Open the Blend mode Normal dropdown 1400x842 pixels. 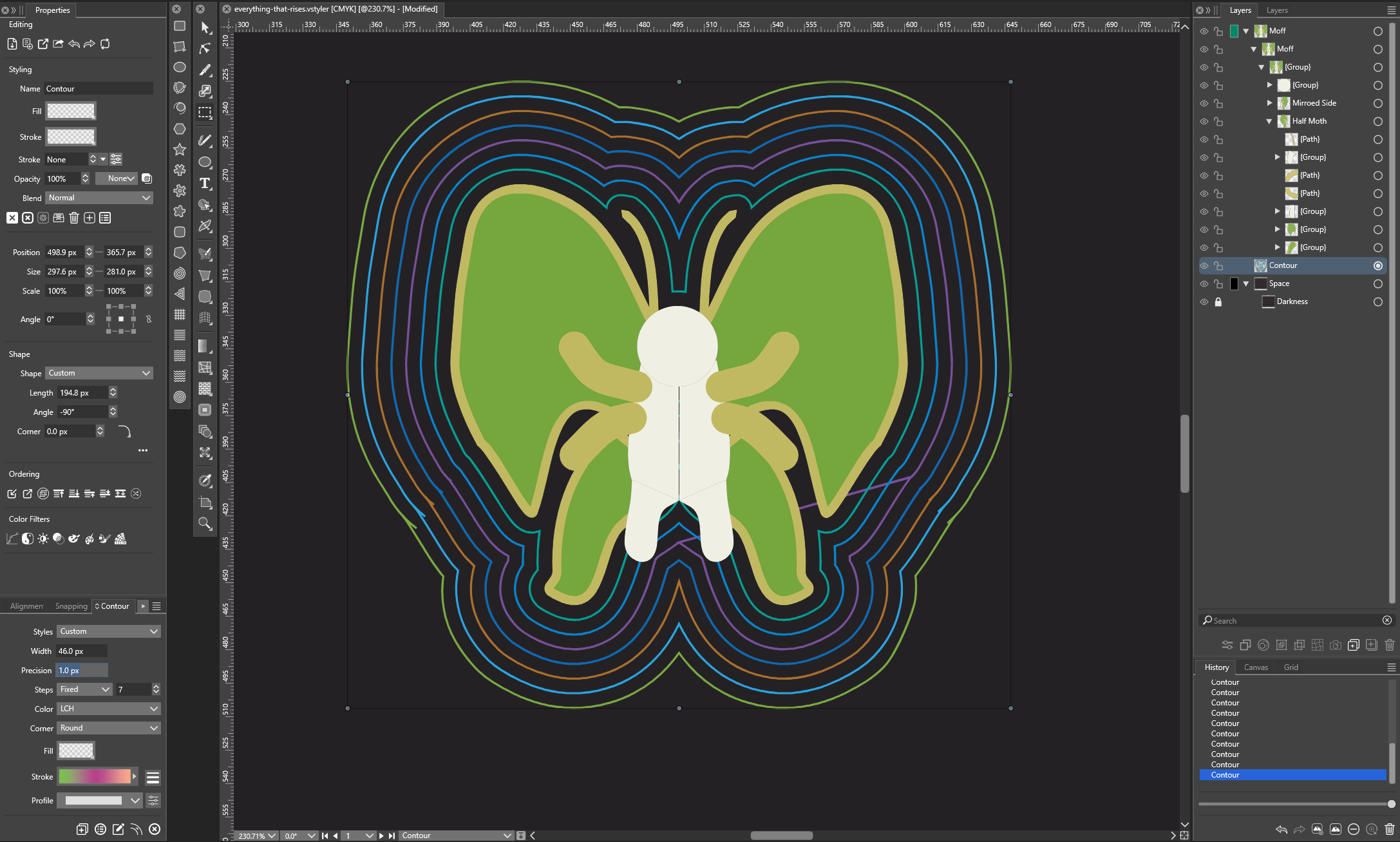[99, 198]
